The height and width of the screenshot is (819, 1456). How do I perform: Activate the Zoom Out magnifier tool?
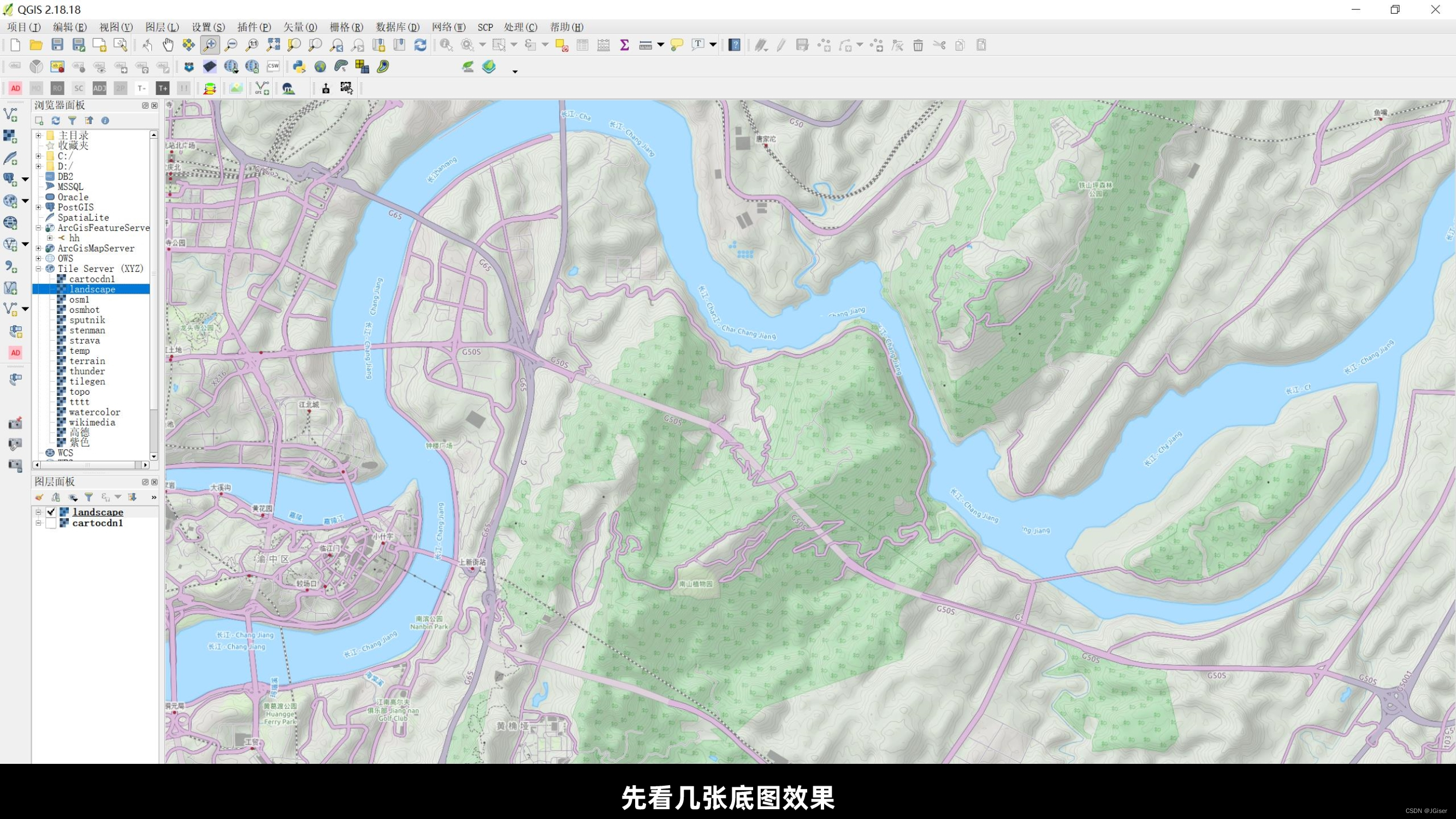click(231, 45)
